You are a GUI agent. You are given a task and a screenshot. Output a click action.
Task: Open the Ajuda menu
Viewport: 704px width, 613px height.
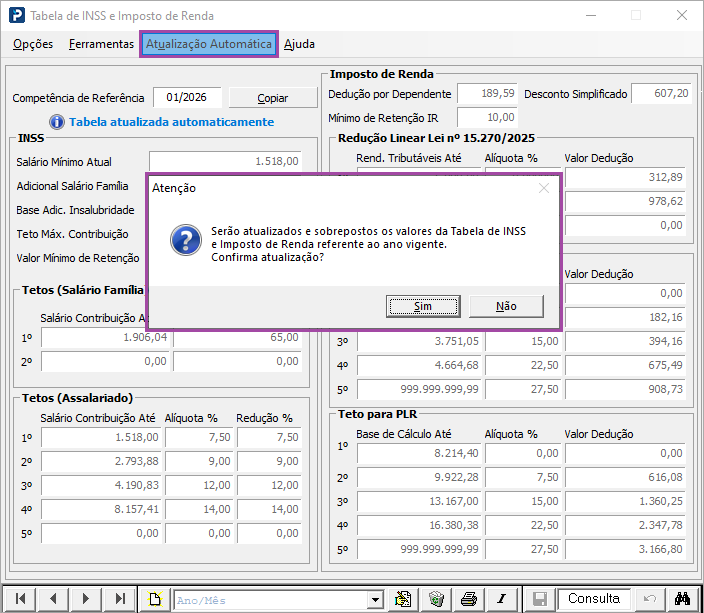point(299,44)
